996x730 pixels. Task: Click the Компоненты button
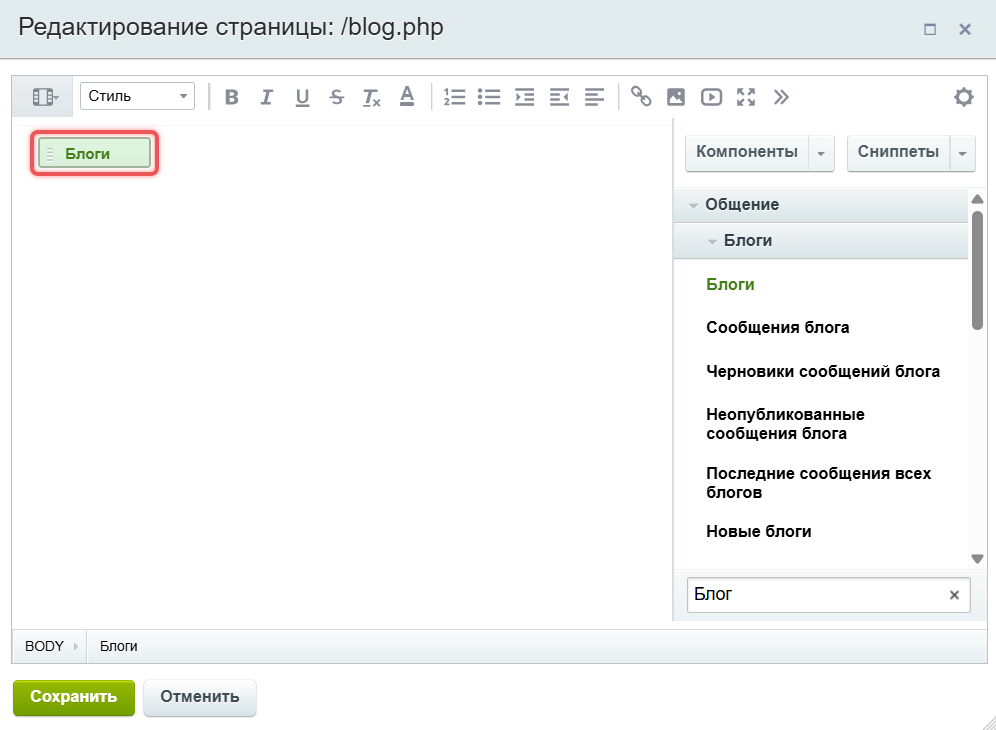coord(747,152)
